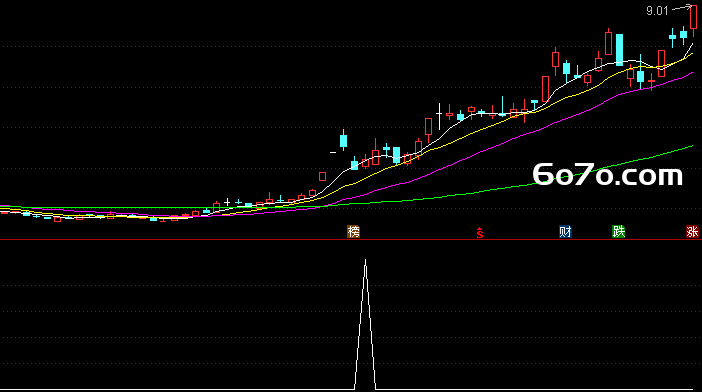Screen dimensions: 702x392
Task: Click the green 跌 marker icon
Action: tap(619, 231)
